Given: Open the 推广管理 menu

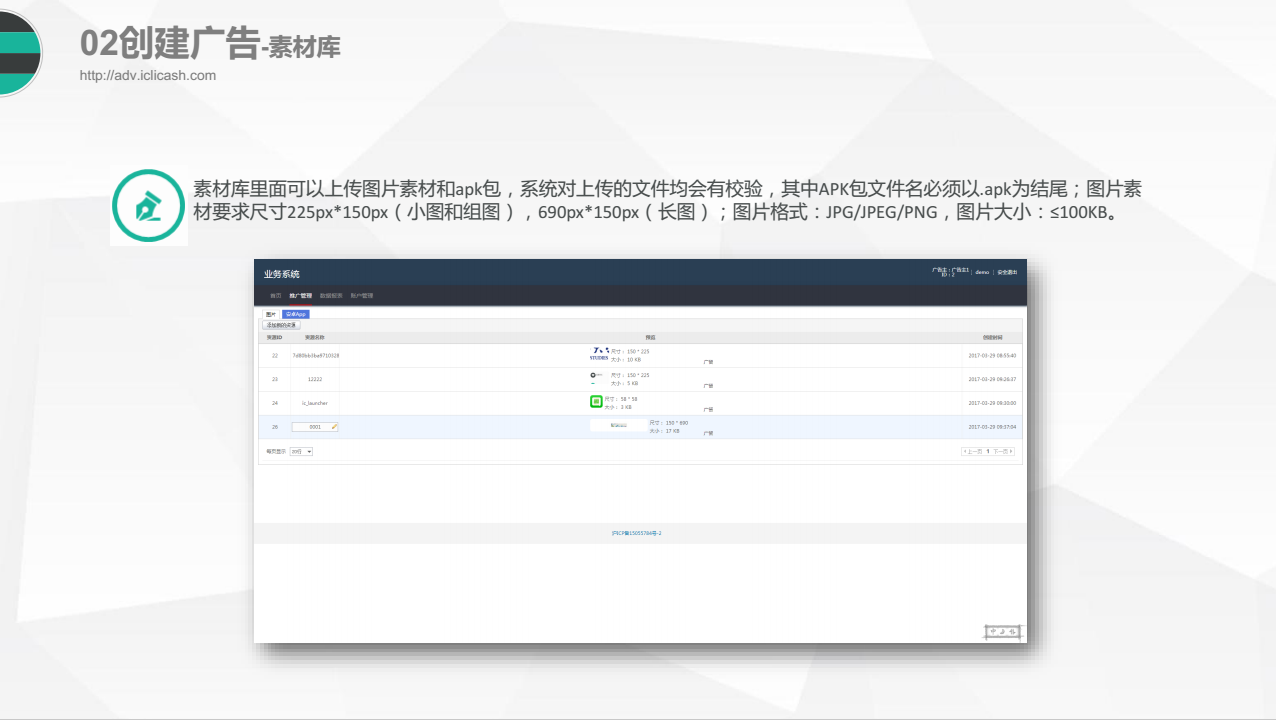Looking at the screenshot, I should coord(301,295).
